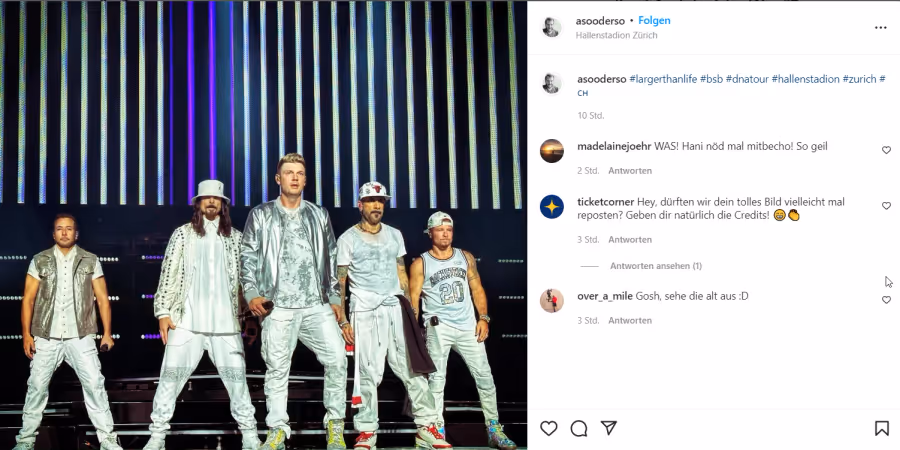
Task: Open the #dnatour hashtag
Action: (747, 79)
